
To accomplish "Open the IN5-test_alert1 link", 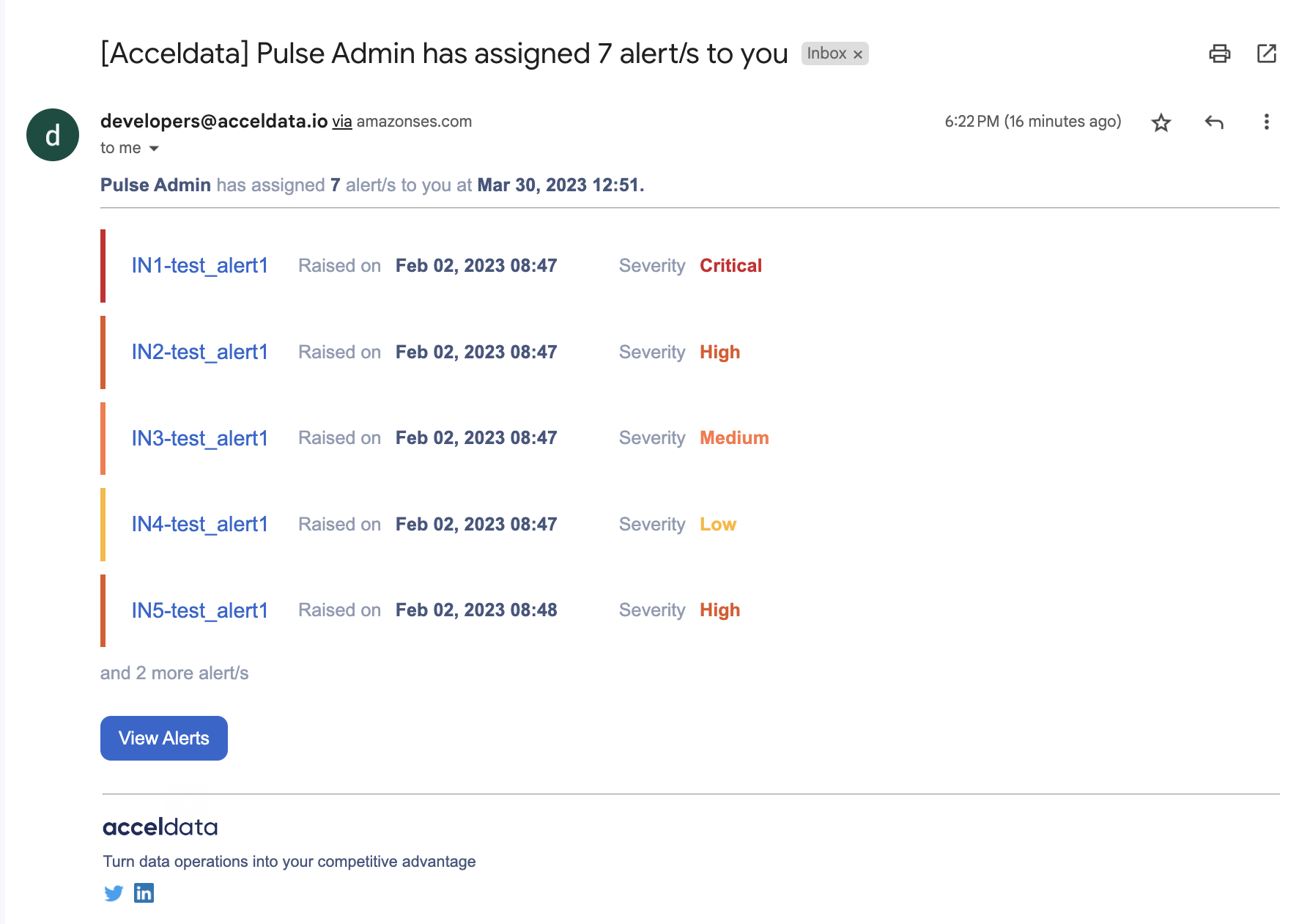I will click(199, 610).
